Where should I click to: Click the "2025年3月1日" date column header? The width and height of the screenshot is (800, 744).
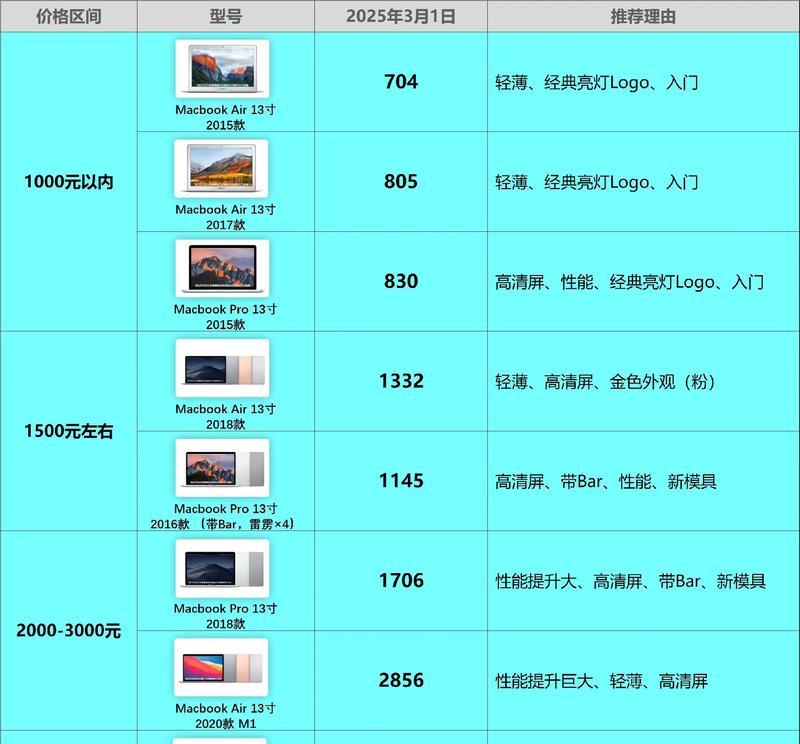(x=401, y=16)
